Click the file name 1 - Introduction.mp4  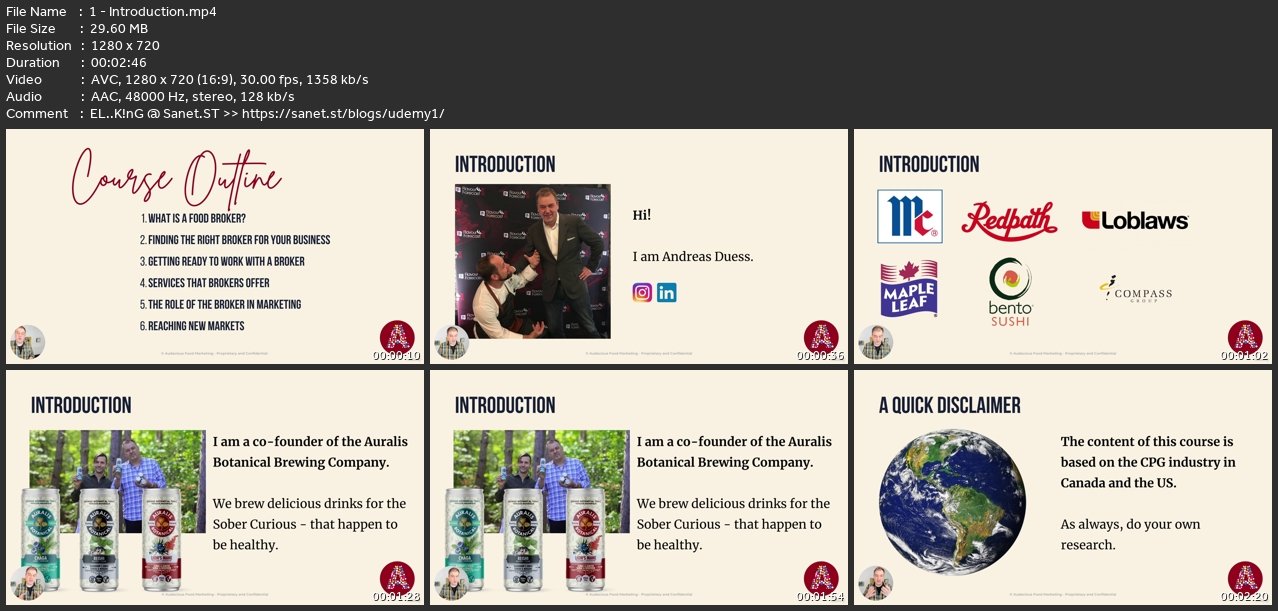pyautogui.click(x=154, y=12)
